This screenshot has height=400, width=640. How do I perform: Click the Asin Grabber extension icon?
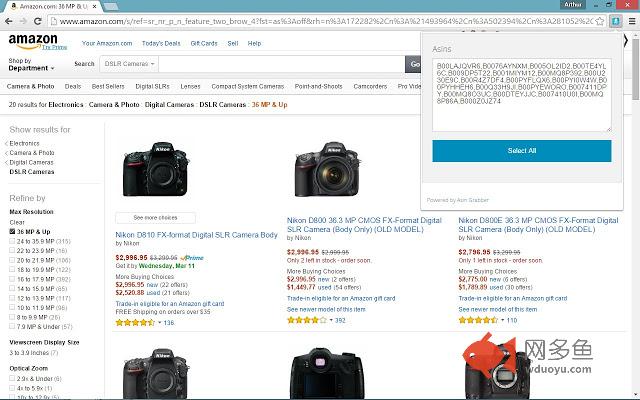(616, 21)
